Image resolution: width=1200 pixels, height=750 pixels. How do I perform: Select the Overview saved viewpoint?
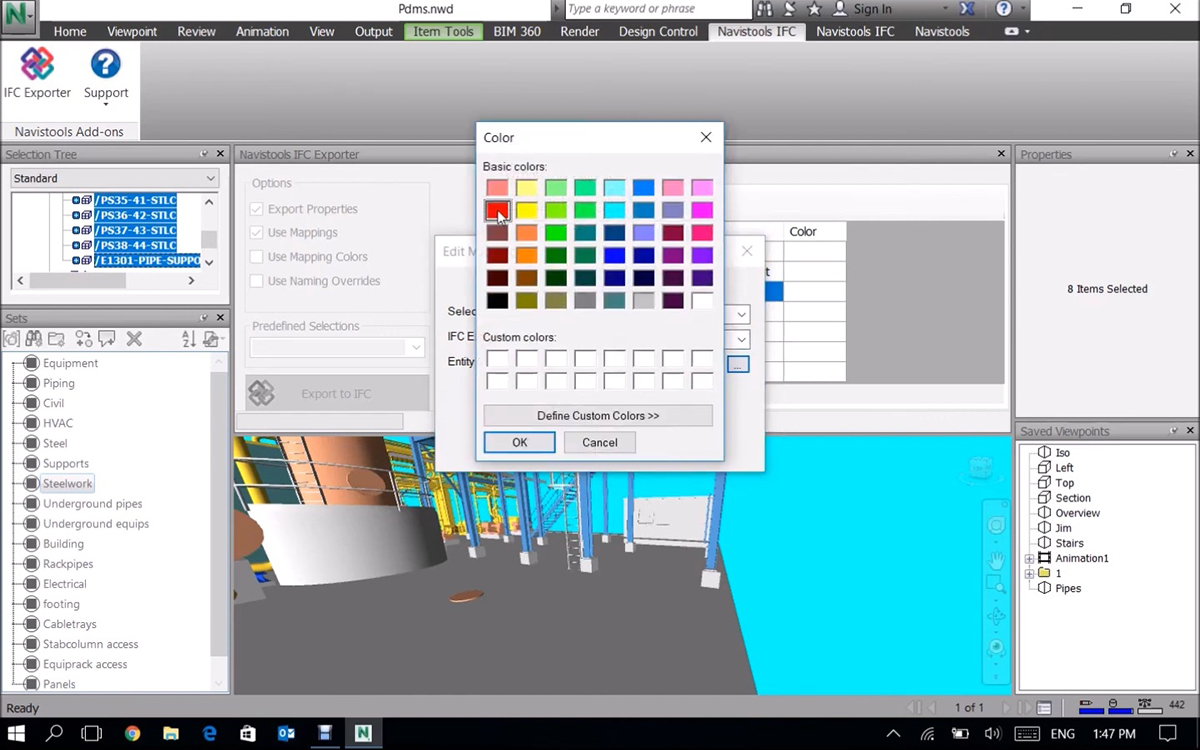coord(1077,513)
